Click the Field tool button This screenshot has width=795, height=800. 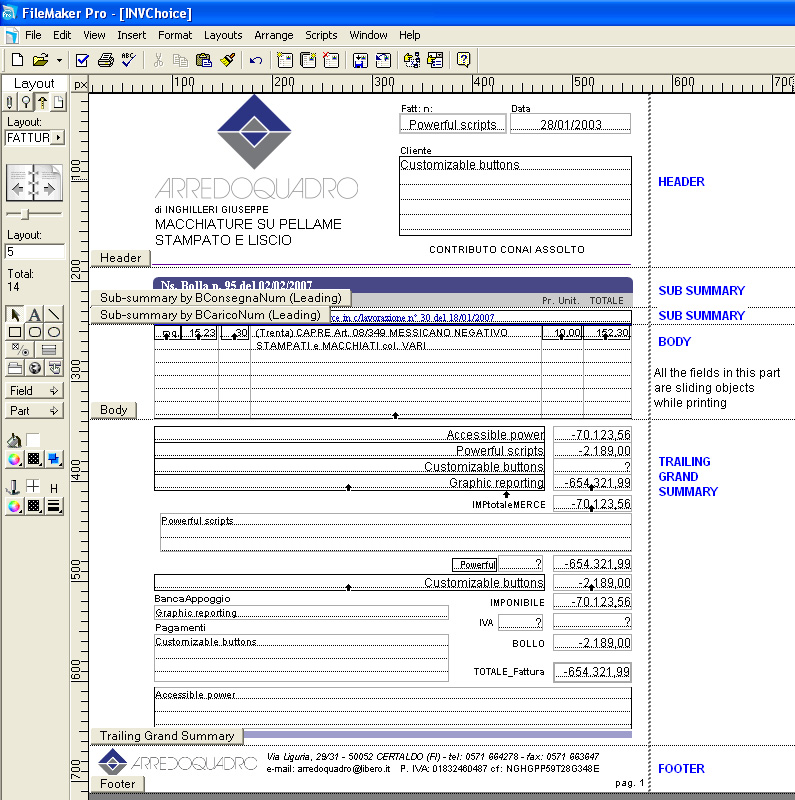[x=34, y=391]
